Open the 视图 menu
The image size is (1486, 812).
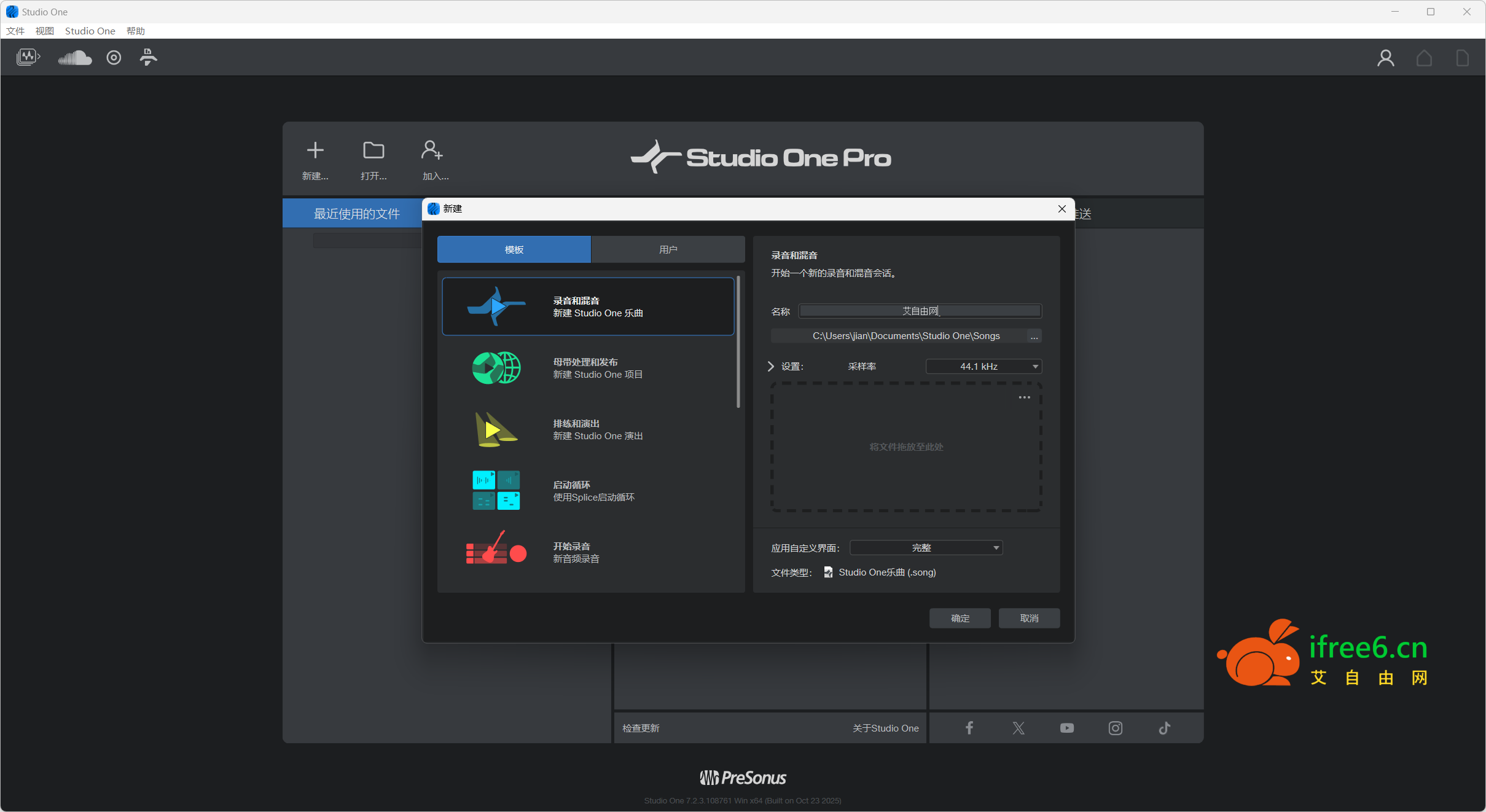pyautogui.click(x=44, y=31)
